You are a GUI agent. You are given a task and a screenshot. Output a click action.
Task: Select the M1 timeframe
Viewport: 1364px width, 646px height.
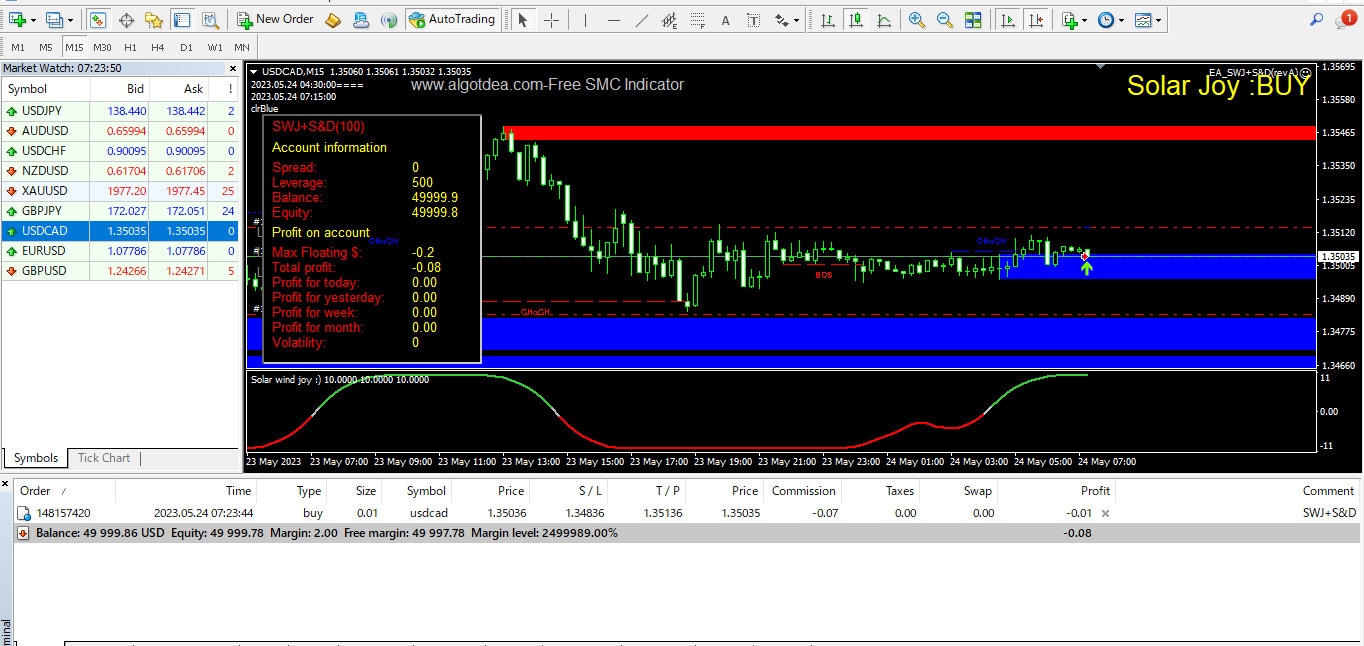(18, 47)
